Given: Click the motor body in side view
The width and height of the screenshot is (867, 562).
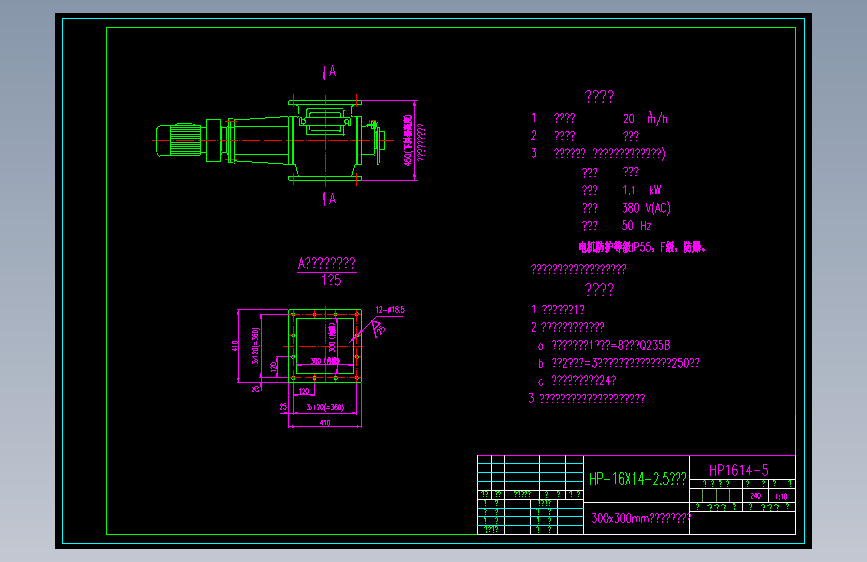Looking at the screenshot, I should (x=180, y=140).
